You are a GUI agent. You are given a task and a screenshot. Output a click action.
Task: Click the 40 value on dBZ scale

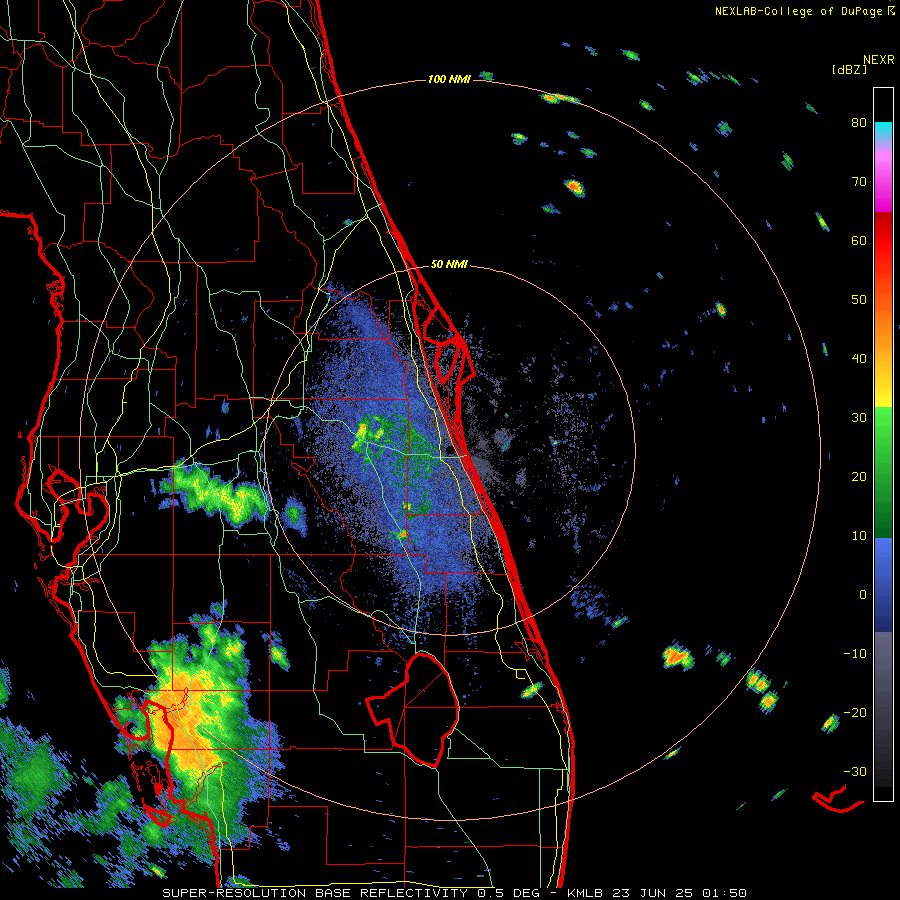[859, 359]
